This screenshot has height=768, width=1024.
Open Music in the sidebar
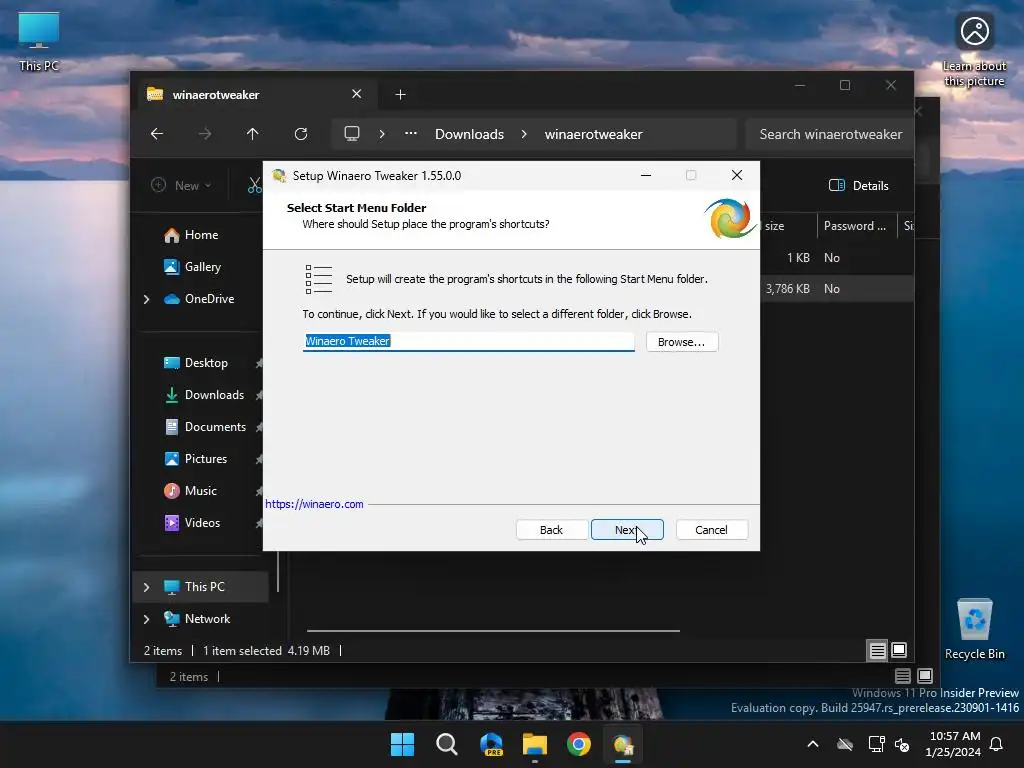pyautogui.click(x=200, y=490)
